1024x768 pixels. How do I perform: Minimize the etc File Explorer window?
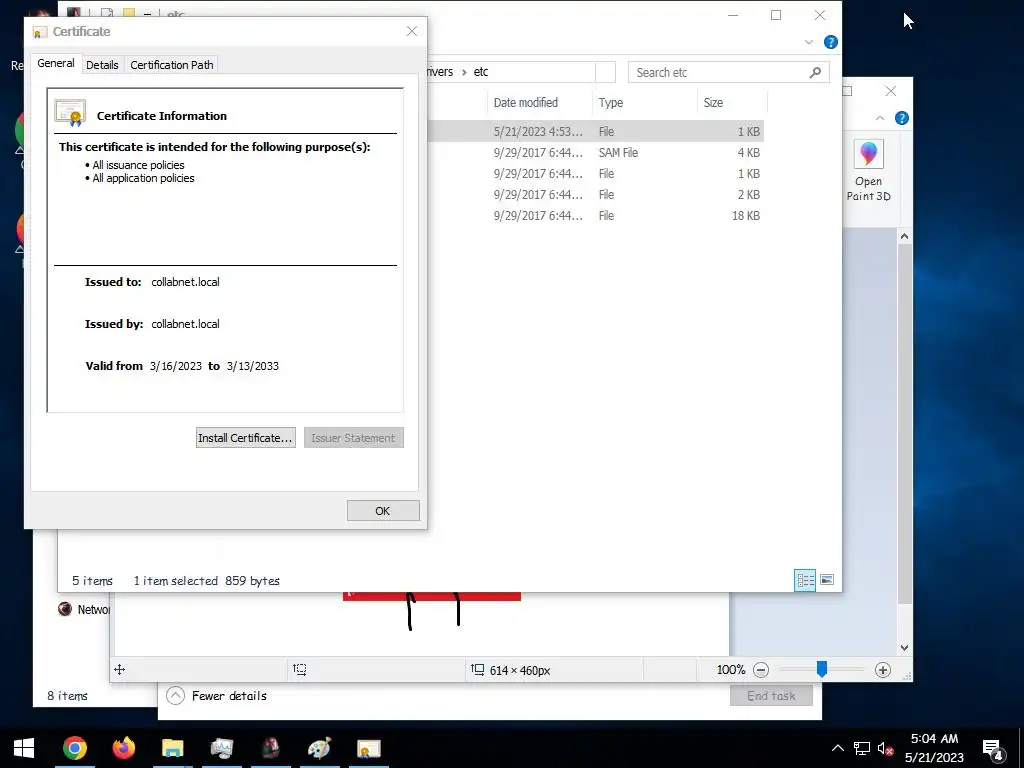(733, 15)
